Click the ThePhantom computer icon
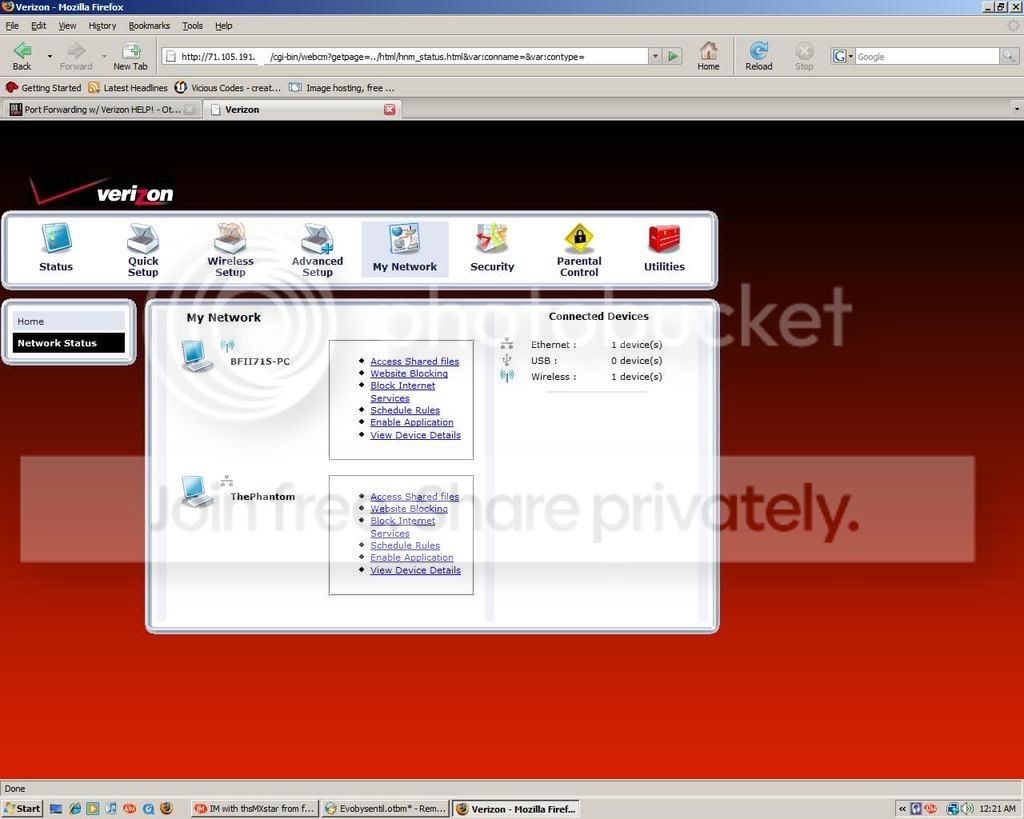 click(197, 491)
